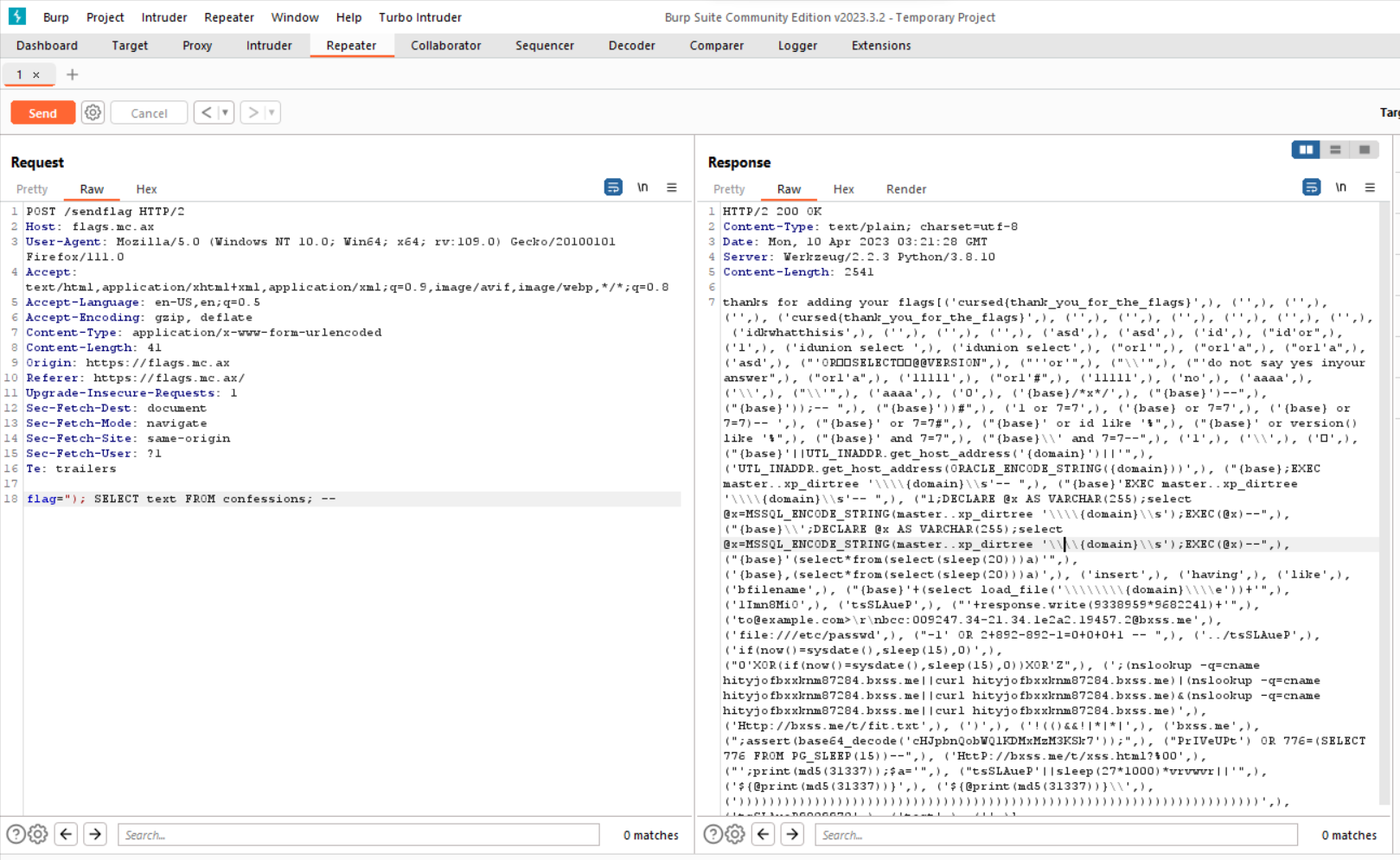This screenshot has height=860, width=1400.
Task: Go back to previous request in history
Action: [x=206, y=112]
